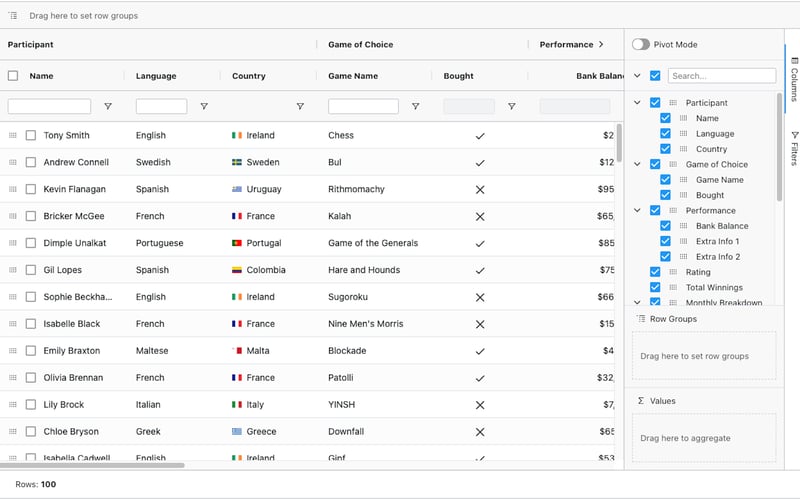
Task: Click the filter icon for Name column
Action: pos(108,106)
